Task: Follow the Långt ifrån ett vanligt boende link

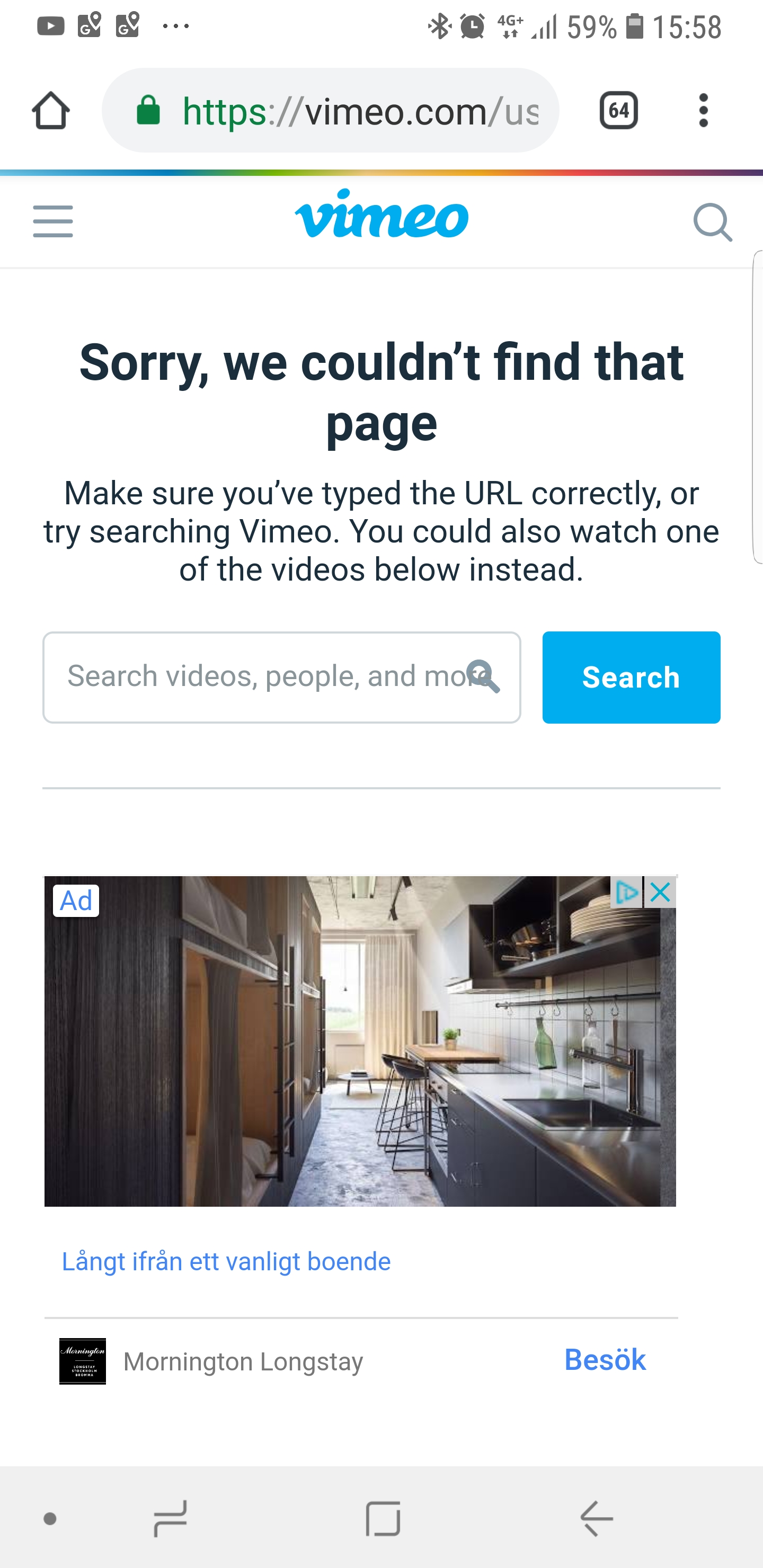Action: 227,1261
